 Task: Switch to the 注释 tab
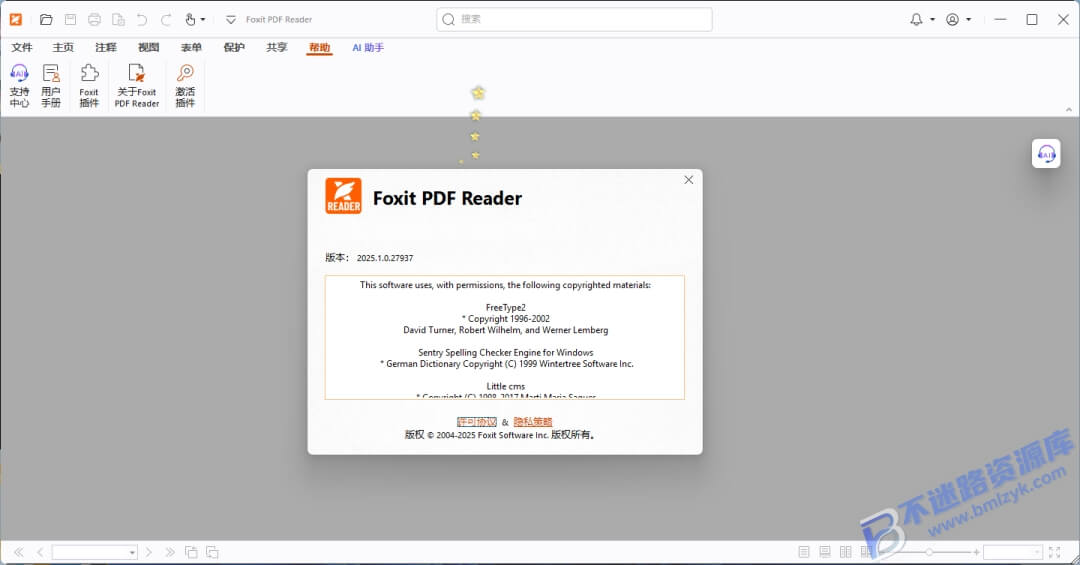coord(105,47)
